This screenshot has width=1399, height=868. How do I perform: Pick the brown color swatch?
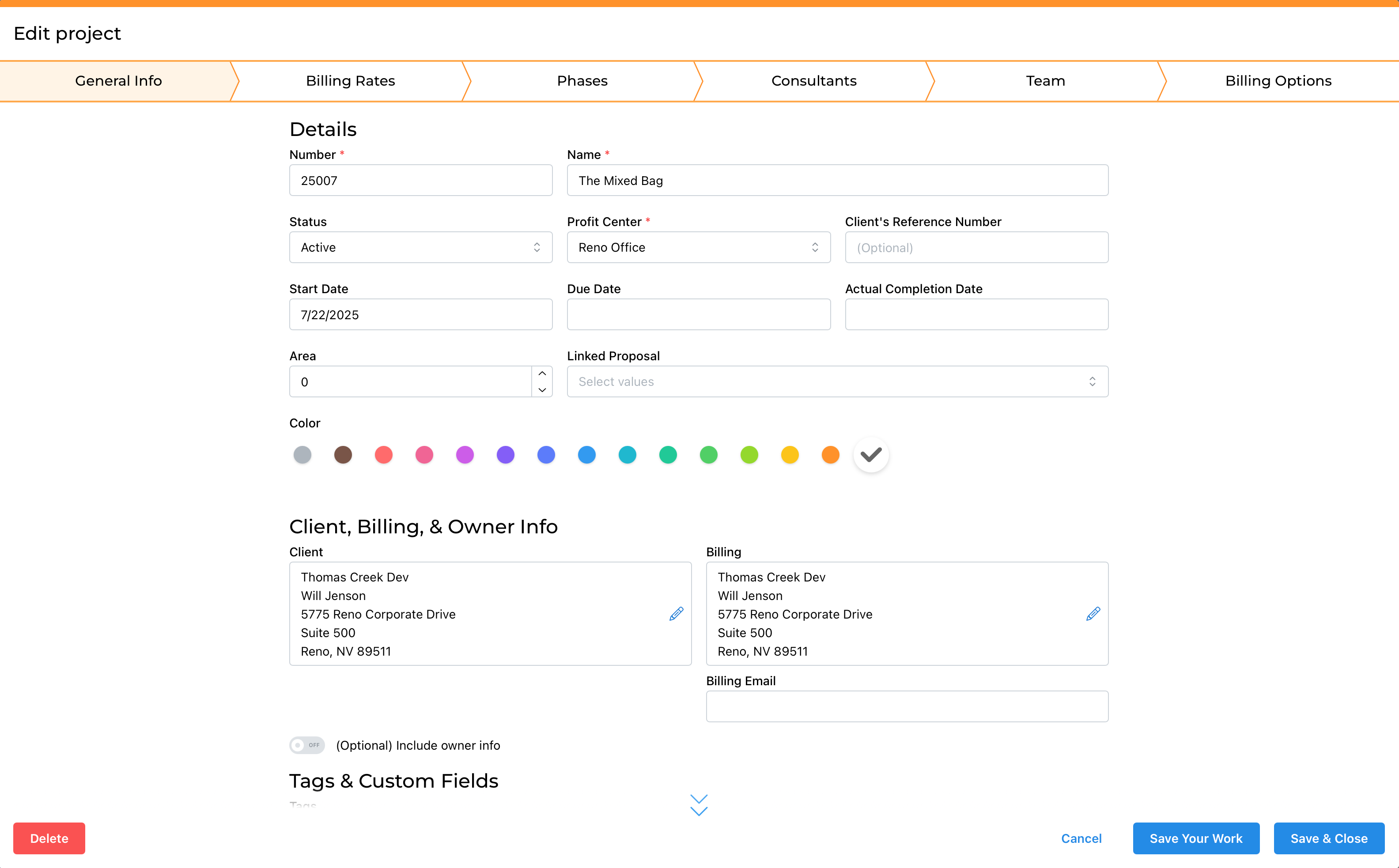coord(343,455)
